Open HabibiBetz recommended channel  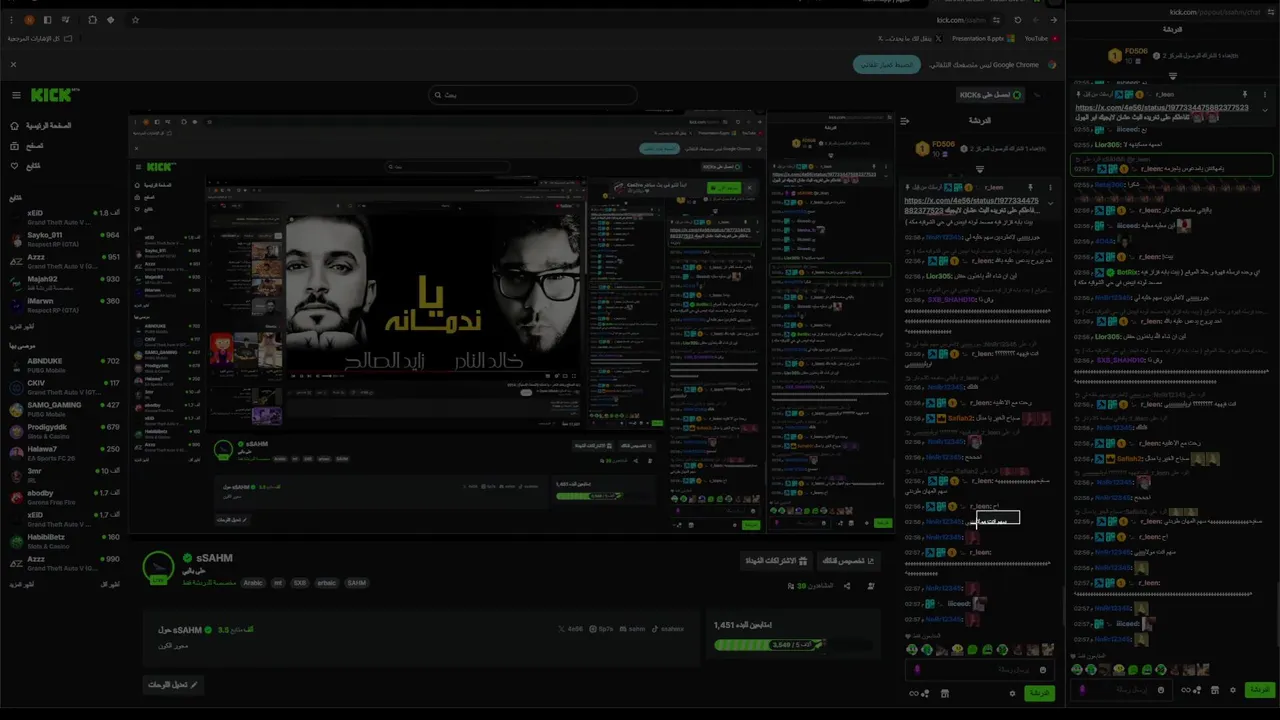(x=65, y=540)
